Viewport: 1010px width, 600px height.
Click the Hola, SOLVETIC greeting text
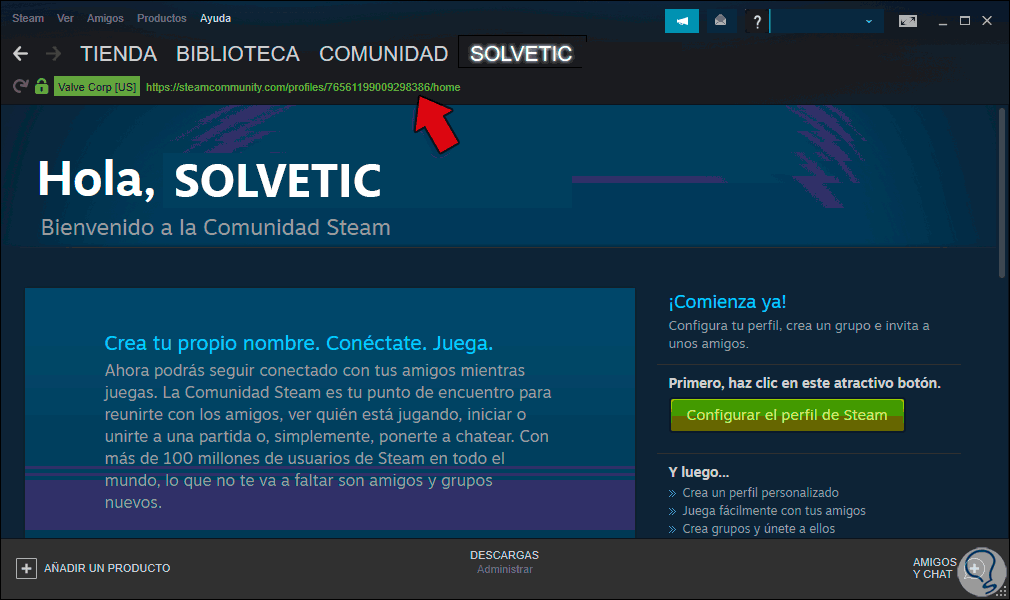pyautogui.click(x=209, y=179)
